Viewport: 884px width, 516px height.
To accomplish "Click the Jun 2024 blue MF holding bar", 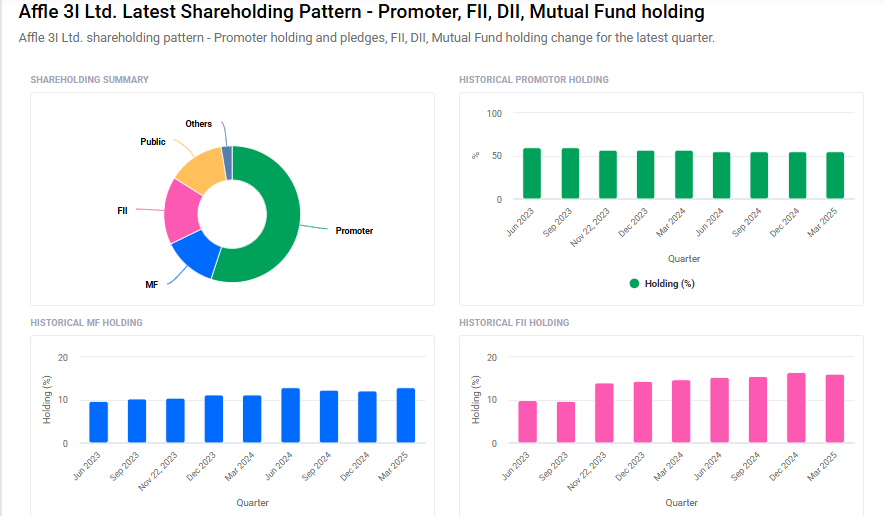I will pos(290,416).
